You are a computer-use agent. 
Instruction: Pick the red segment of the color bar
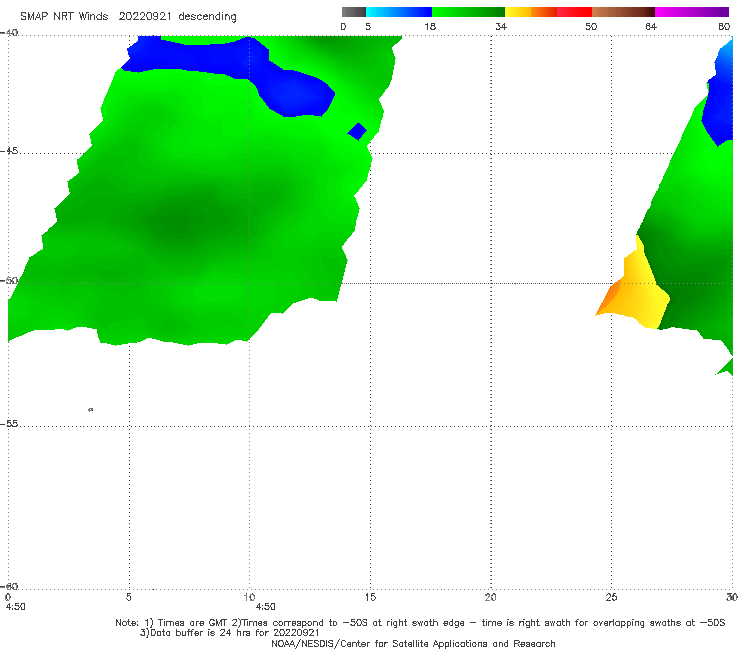pyautogui.click(x=574, y=12)
